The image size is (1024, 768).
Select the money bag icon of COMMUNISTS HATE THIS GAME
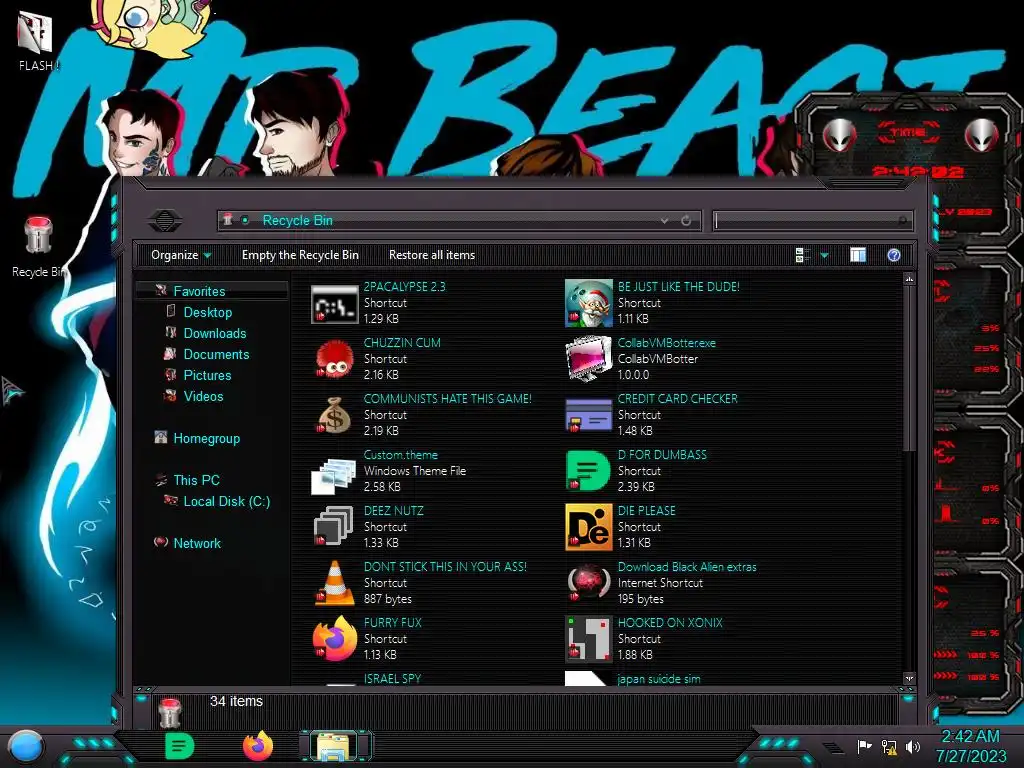coord(334,415)
